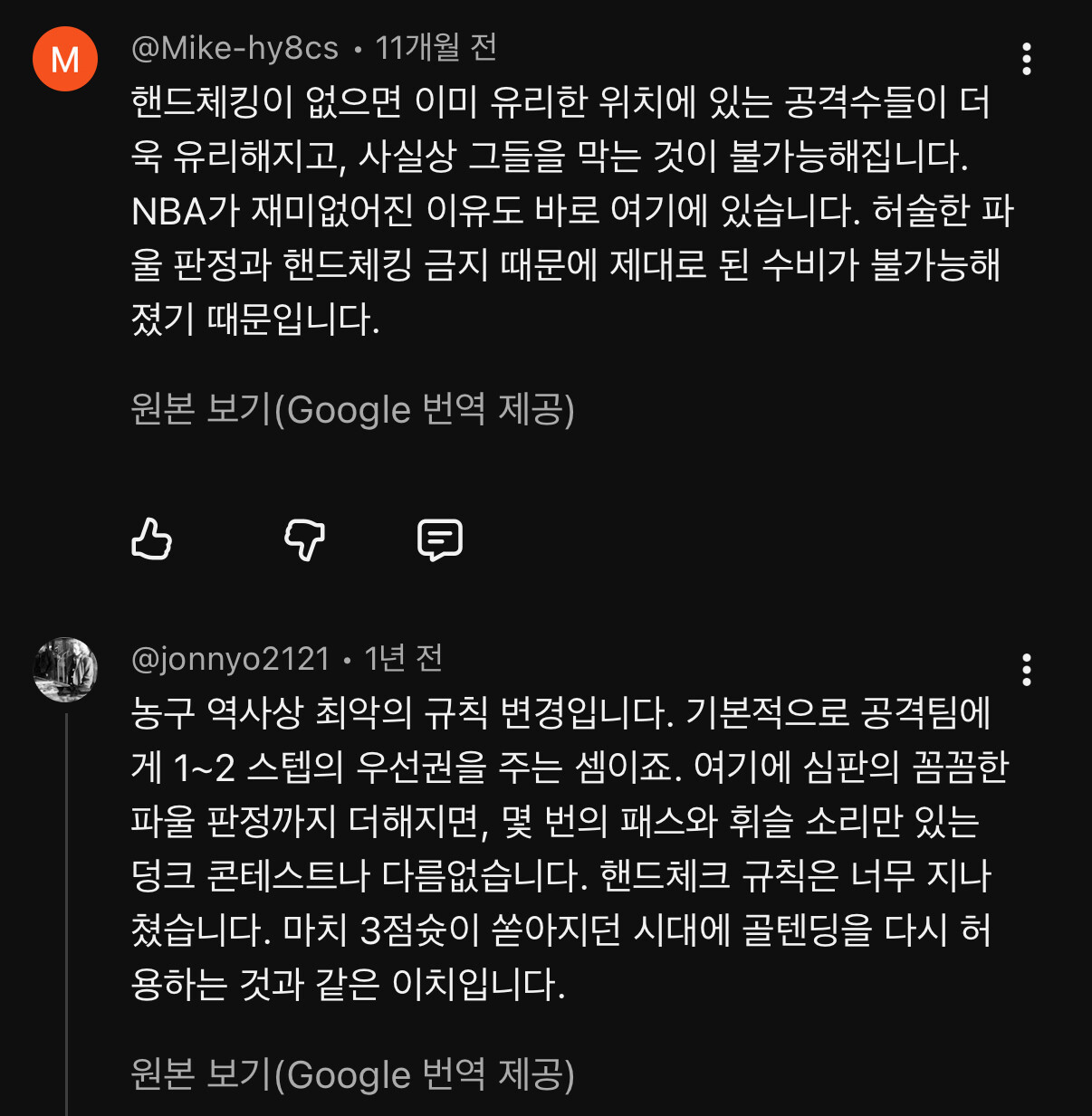Screen dimensions: 1092x1116
Task: Open the three-dot menu on jonnyo2121 comment
Action: pyautogui.click(x=1026, y=670)
